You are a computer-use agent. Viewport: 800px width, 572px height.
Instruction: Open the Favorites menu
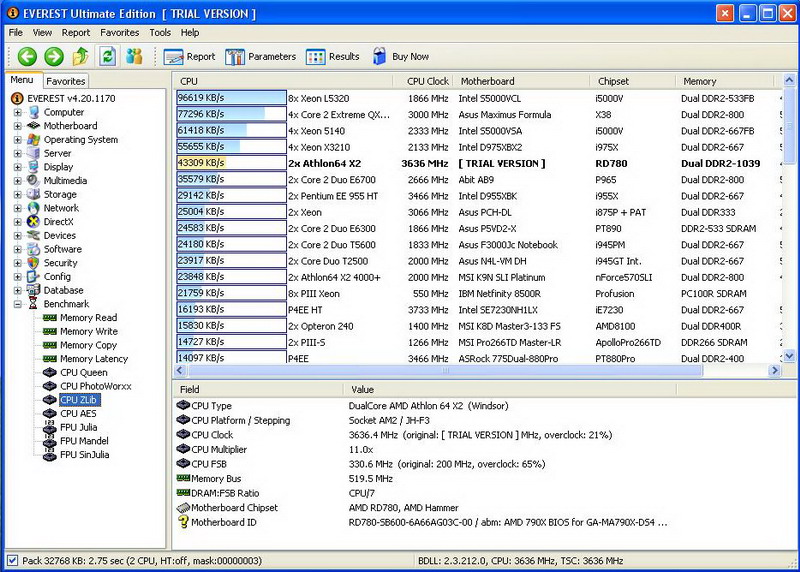point(120,33)
